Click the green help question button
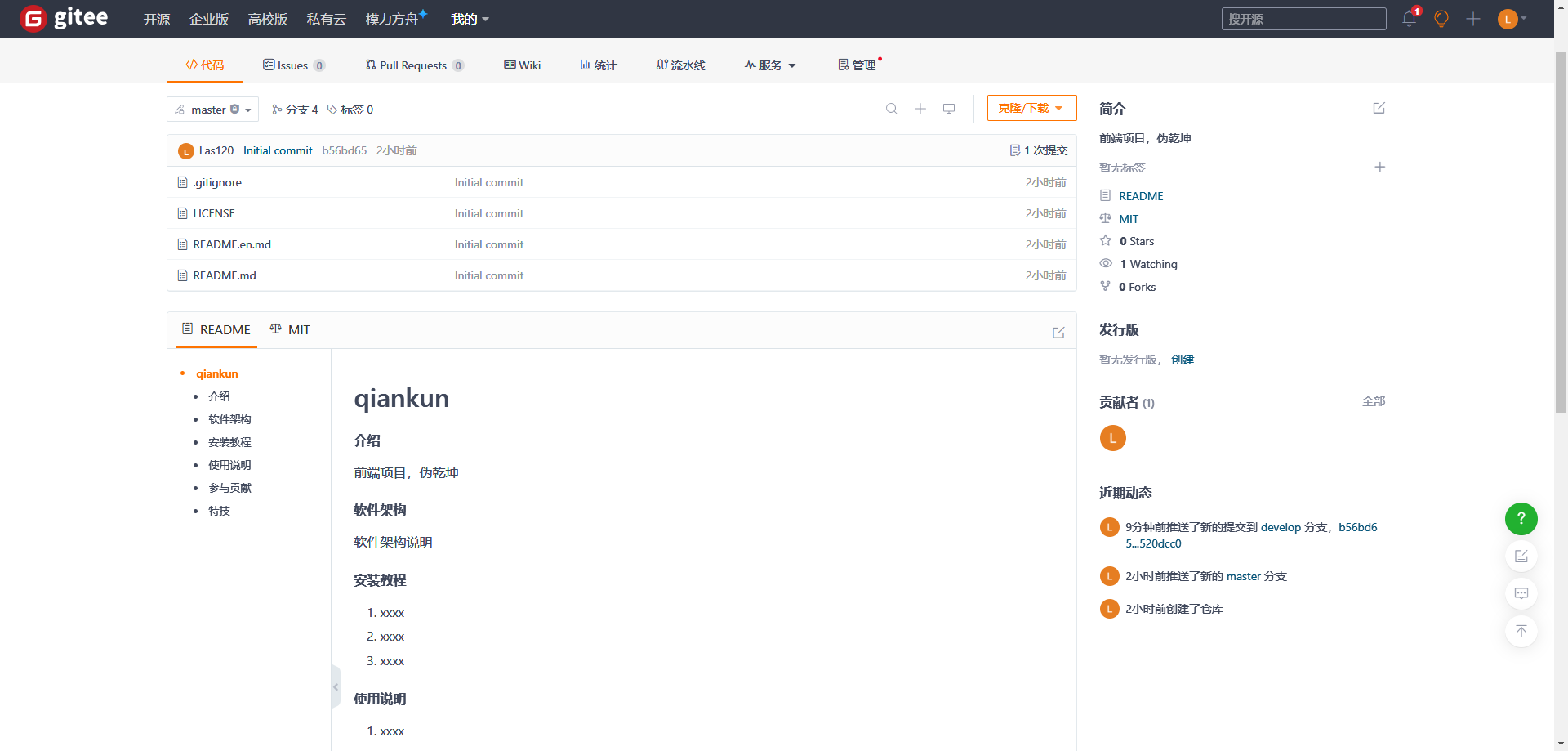Screen dimensions: 1568x751 coord(1521,519)
